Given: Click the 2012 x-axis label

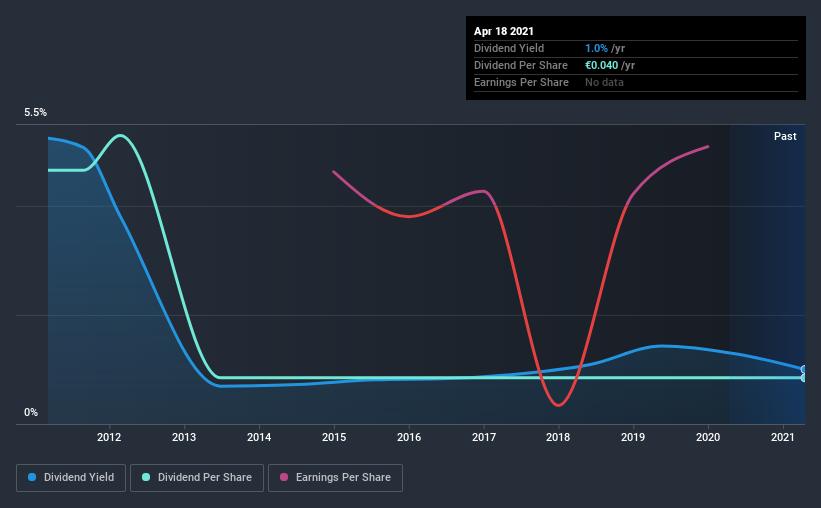Looking at the screenshot, I should [109, 437].
